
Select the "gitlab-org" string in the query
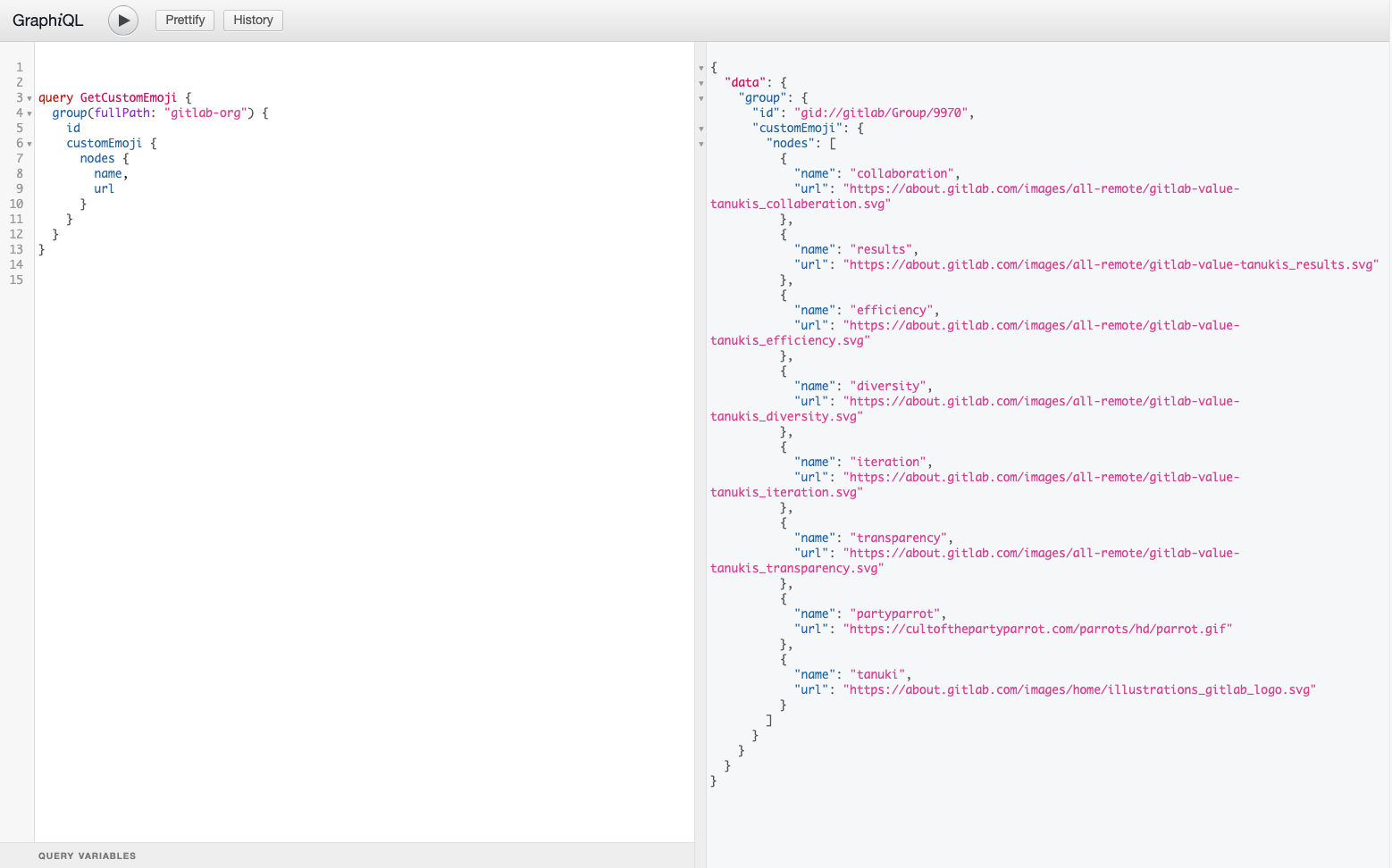pyautogui.click(x=206, y=113)
